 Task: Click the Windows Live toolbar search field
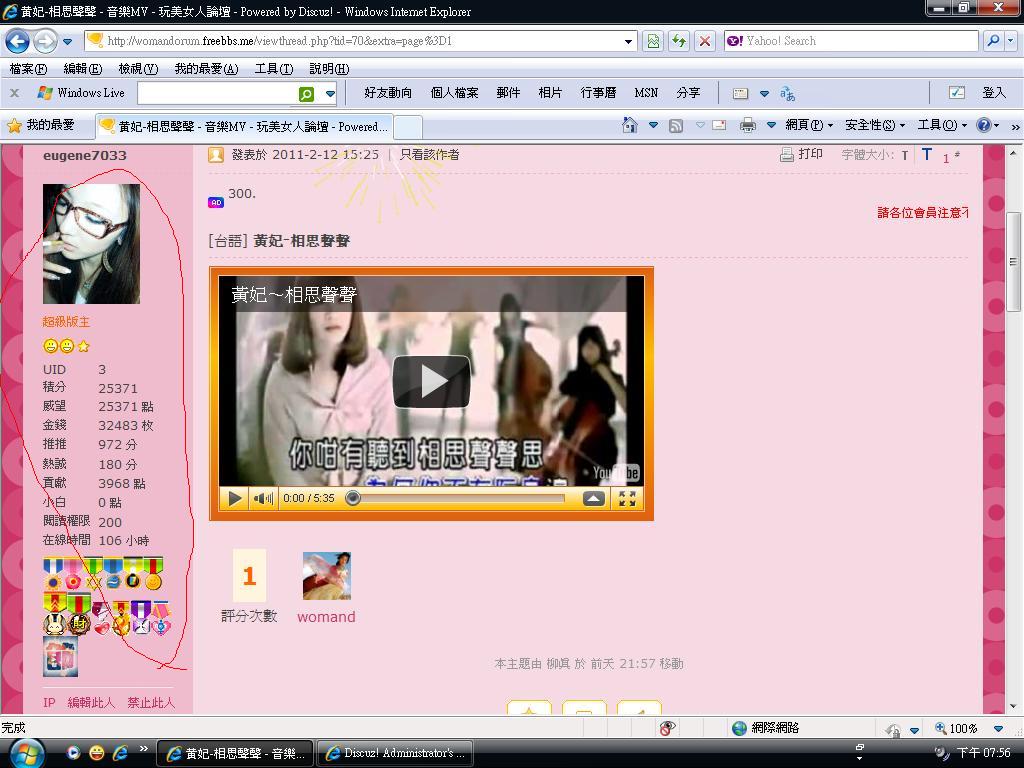coord(217,93)
